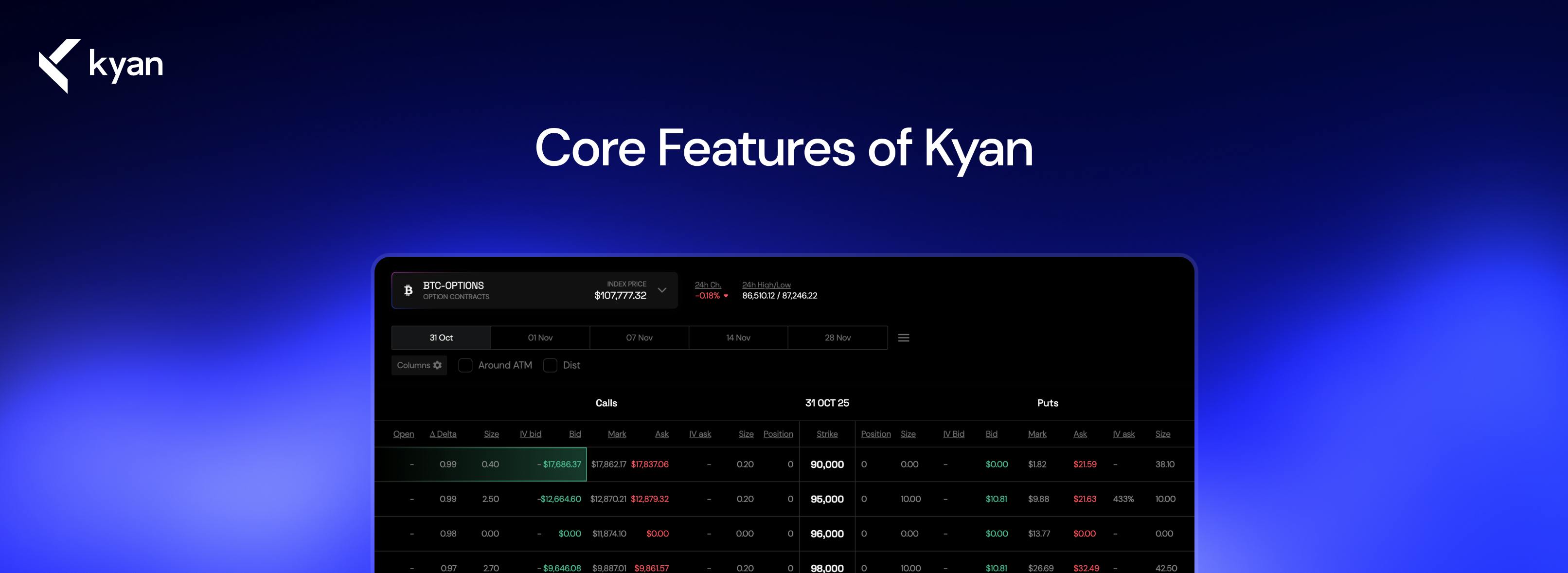Click the 24h High/Low link
This screenshot has height=573, width=1568.
click(x=766, y=285)
